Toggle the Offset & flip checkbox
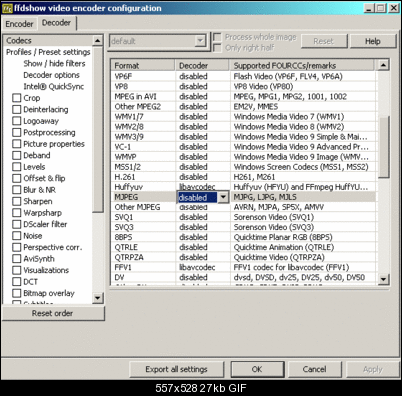The height and width of the screenshot is (396, 402). pyautogui.click(x=17, y=178)
